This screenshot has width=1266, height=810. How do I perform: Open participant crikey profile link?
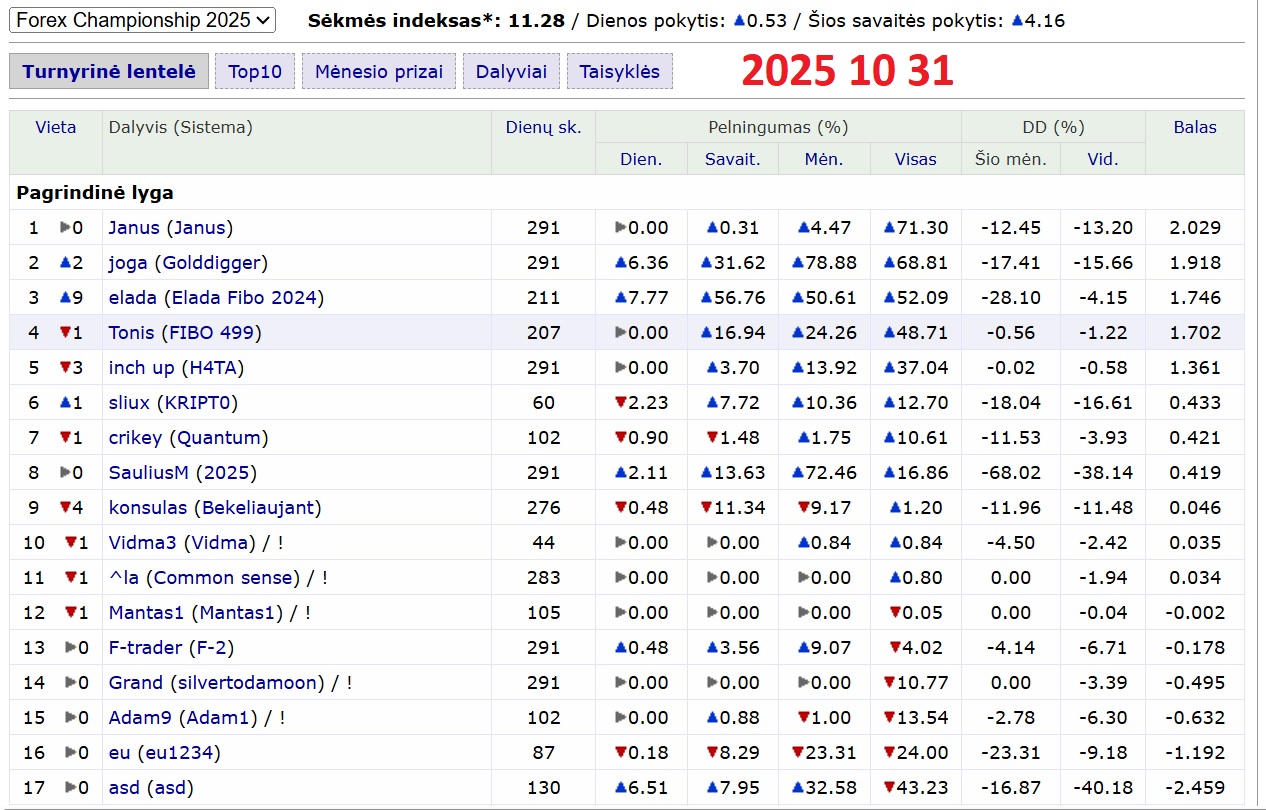pos(135,438)
